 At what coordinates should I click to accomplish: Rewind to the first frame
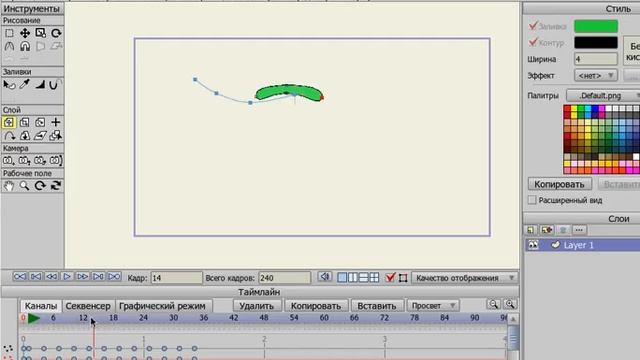pos(19,277)
